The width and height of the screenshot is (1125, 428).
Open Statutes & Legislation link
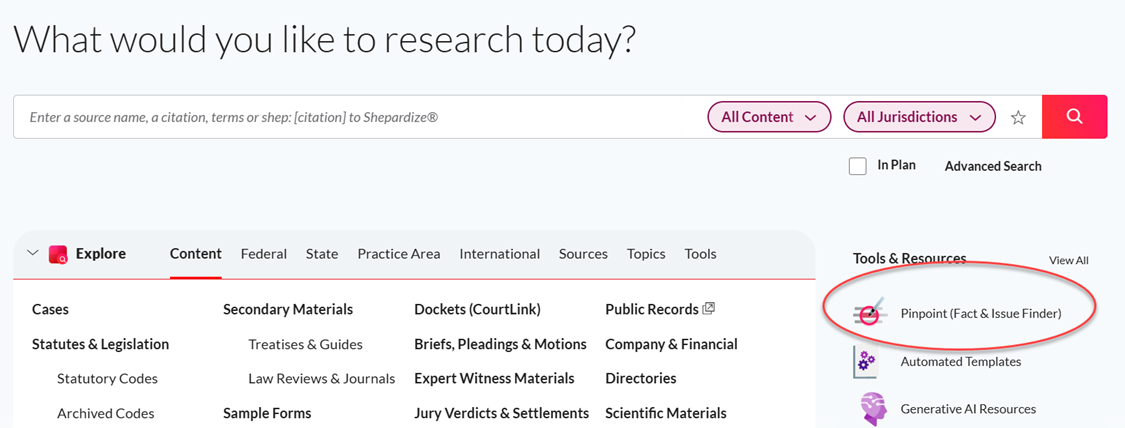coord(100,344)
